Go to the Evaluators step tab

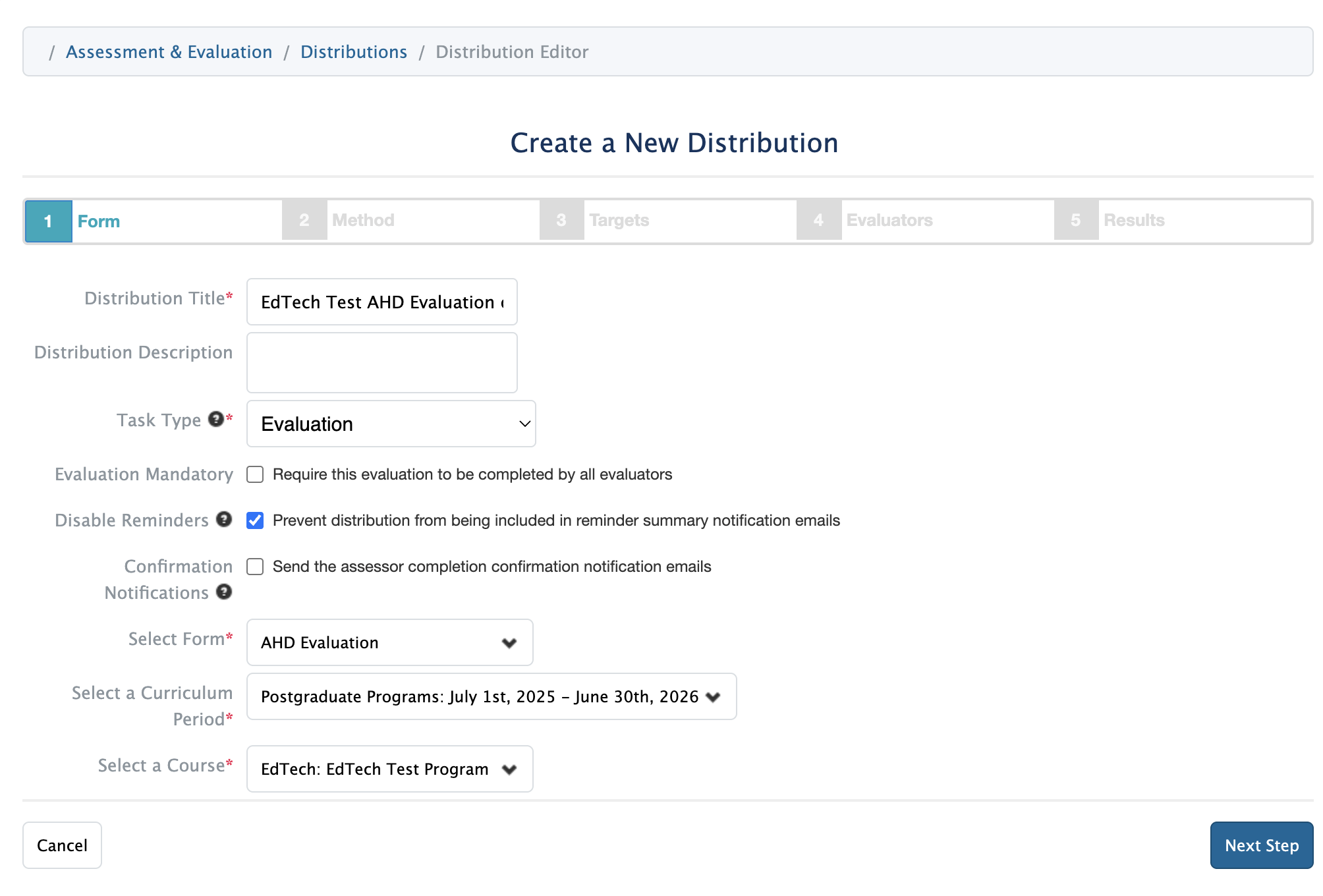[x=889, y=220]
